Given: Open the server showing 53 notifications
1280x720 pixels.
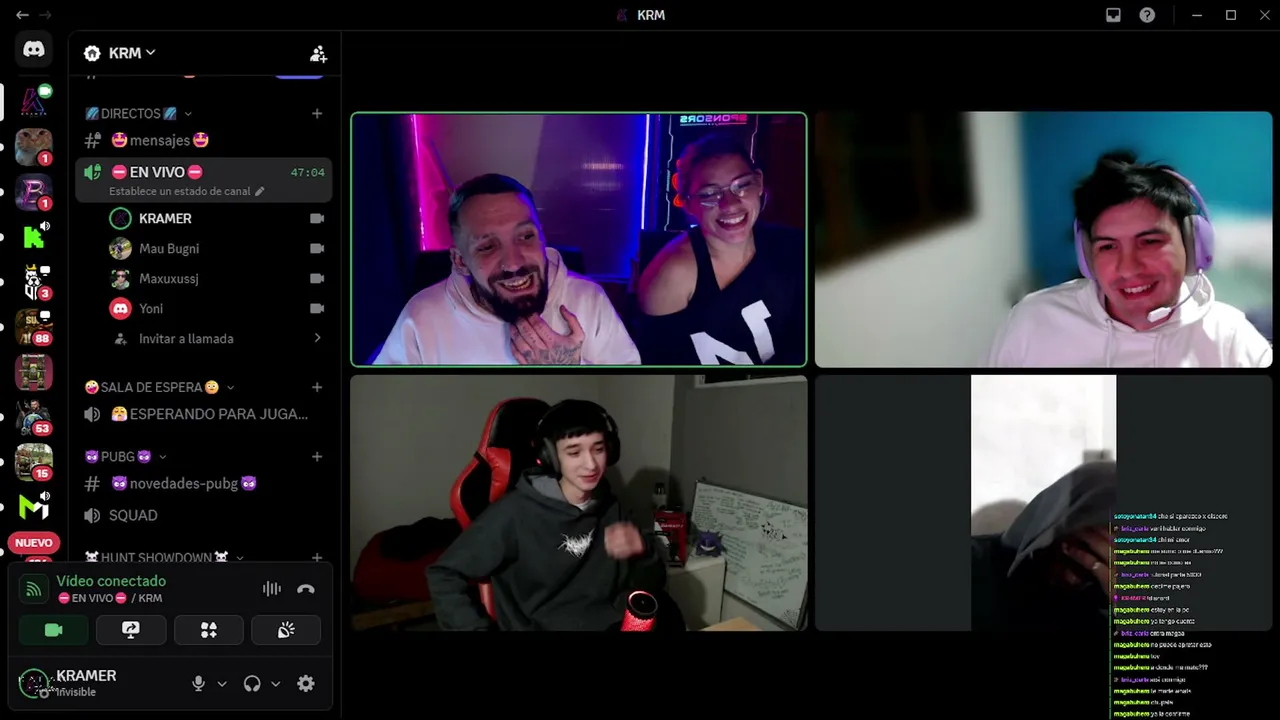Looking at the screenshot, I should [x=34, y=417].
